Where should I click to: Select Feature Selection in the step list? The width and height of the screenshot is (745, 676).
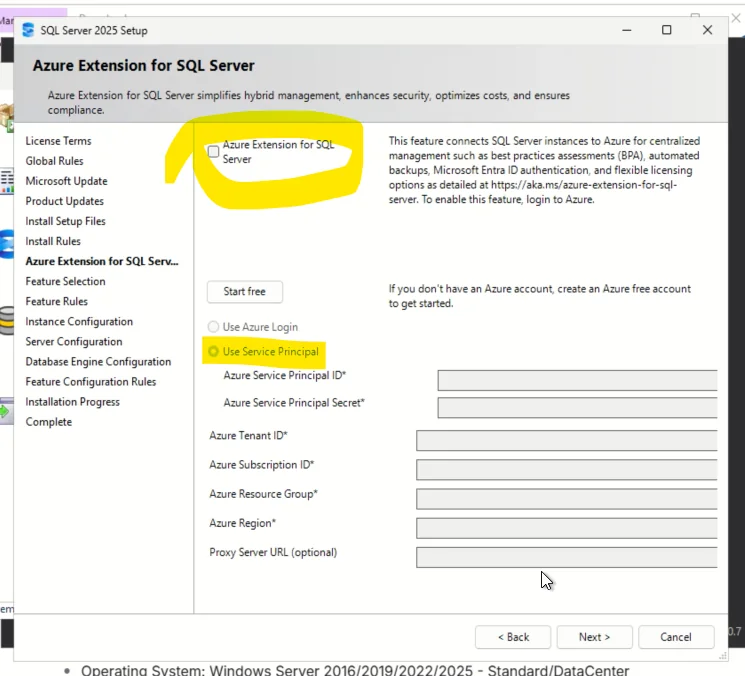click(x=66, y=281)
